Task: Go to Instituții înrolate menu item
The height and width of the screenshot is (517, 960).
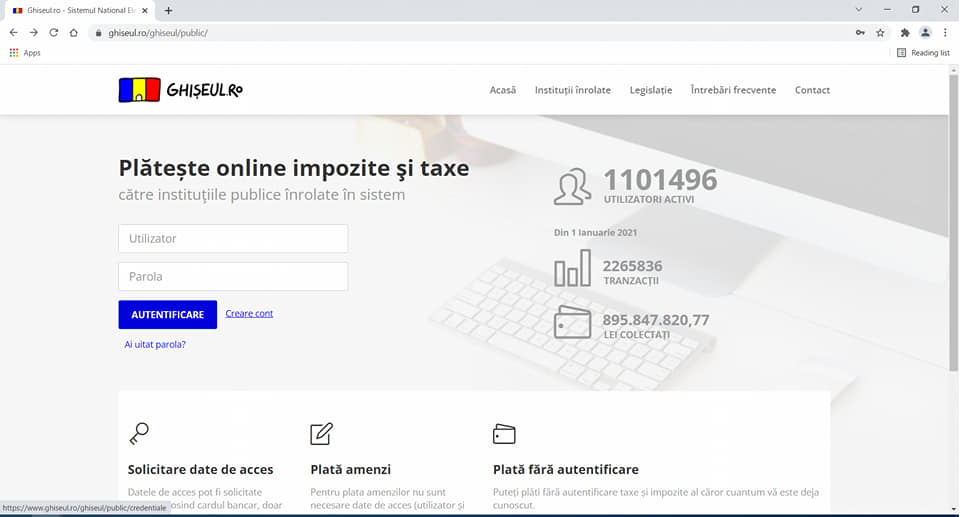Action: (x=572, y=90)
